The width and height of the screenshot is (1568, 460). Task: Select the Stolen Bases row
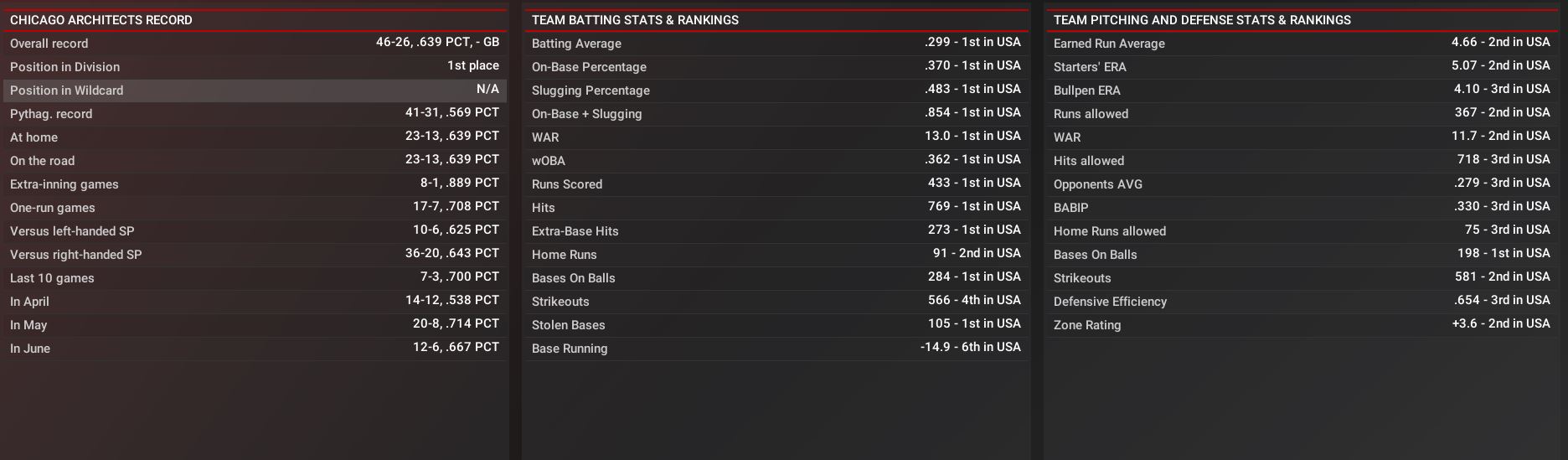coord(776,325)
